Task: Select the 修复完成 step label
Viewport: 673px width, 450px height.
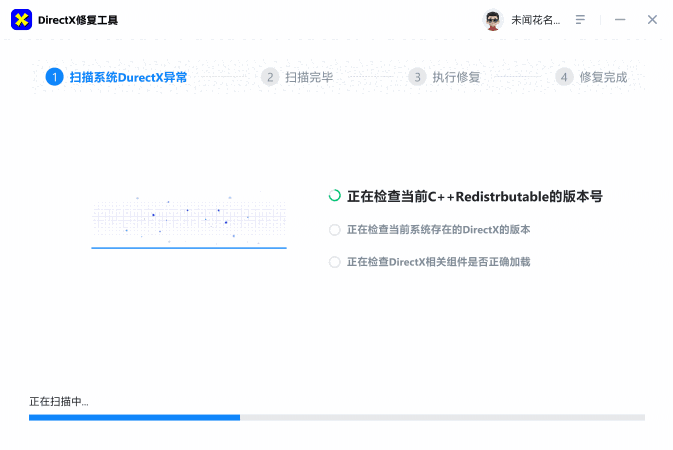Action: click(x=603, y=78)
